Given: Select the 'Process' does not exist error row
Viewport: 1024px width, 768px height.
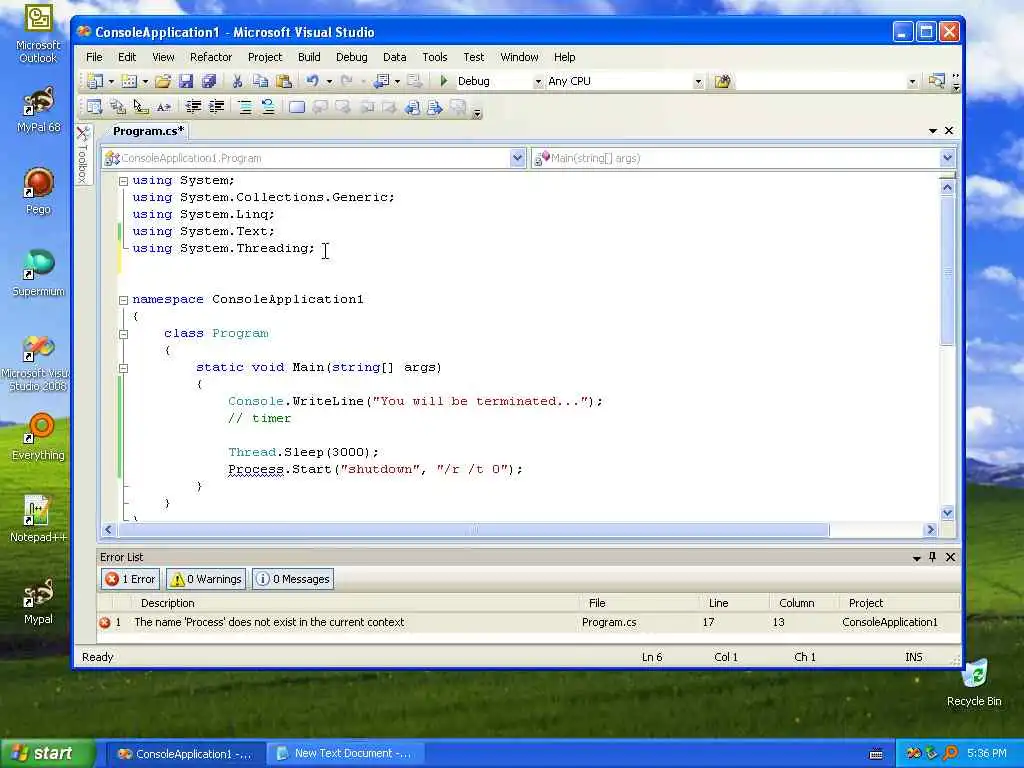Looking at the screenshot, I should coord(529,622).
